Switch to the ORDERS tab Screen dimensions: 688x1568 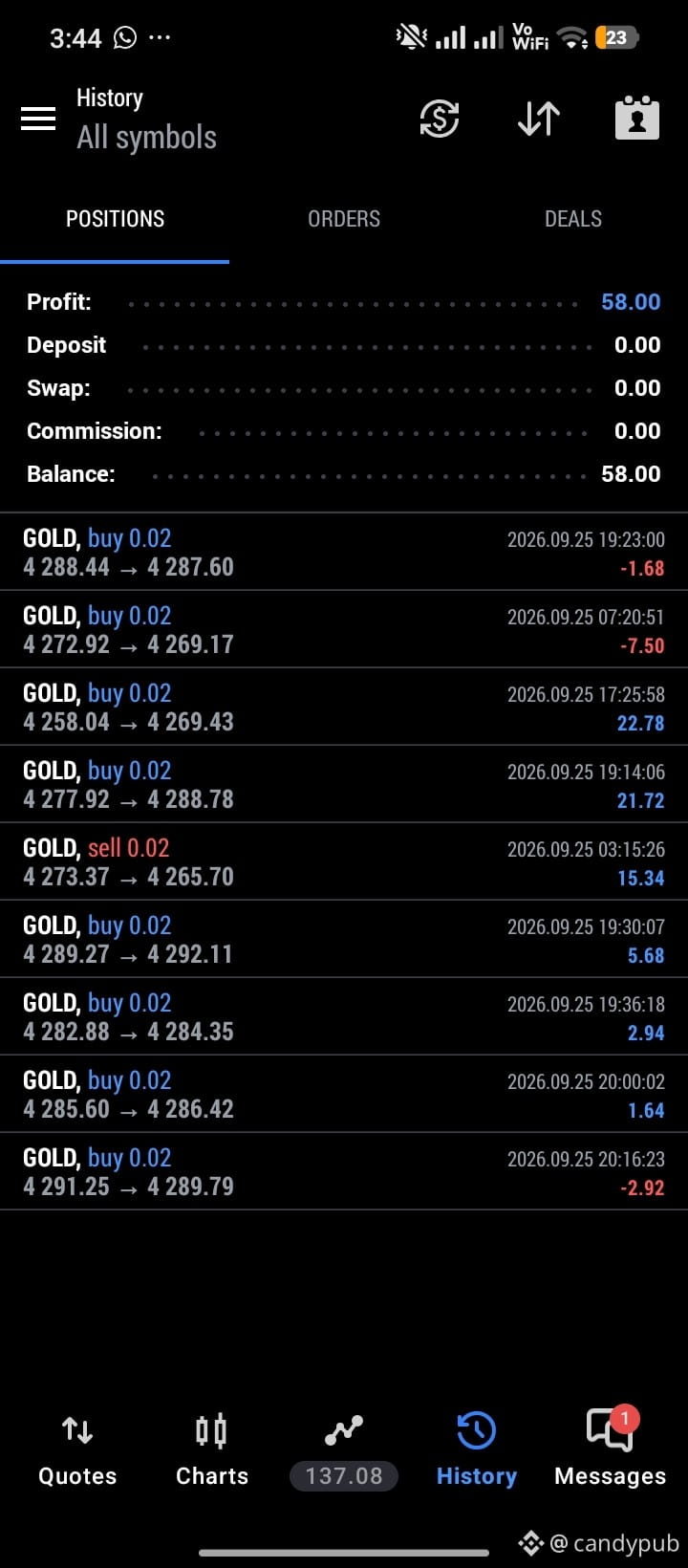(x=344, y=219)
